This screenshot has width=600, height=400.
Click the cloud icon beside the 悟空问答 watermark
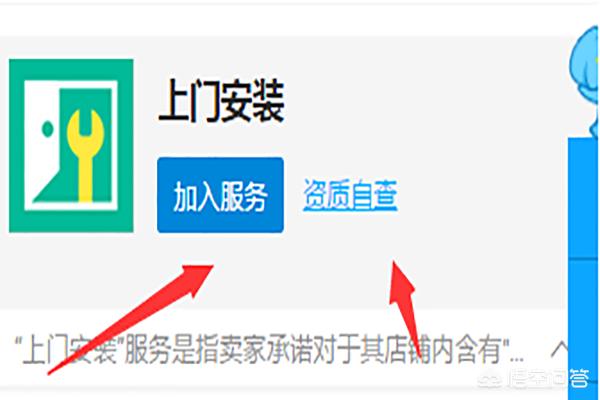click(491, 380)
